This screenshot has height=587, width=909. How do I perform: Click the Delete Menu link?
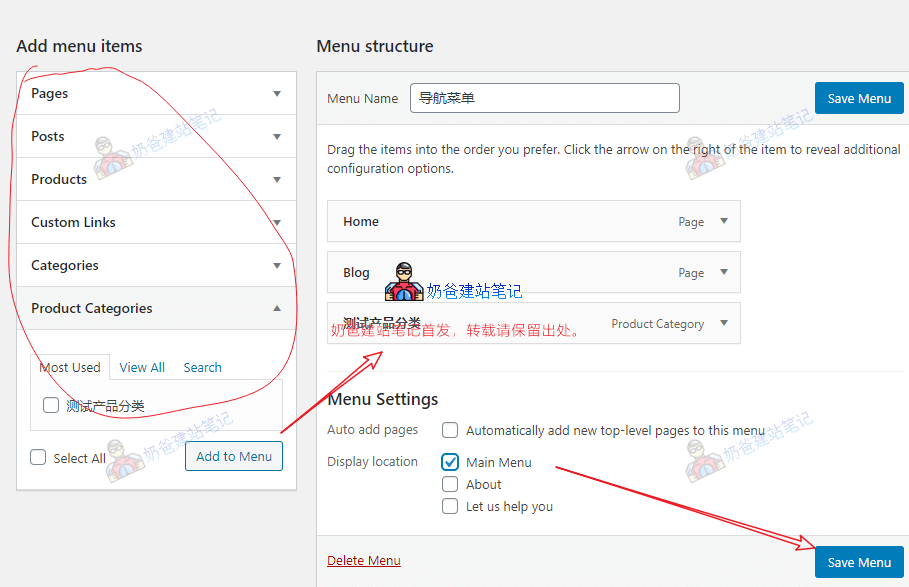point(364,560)
